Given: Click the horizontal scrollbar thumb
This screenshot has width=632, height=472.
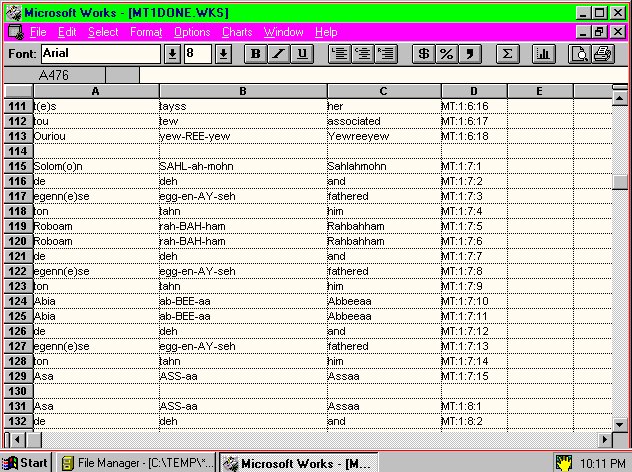Looking at the screenshot, I should pyautogui.click(x=33, y=439).
